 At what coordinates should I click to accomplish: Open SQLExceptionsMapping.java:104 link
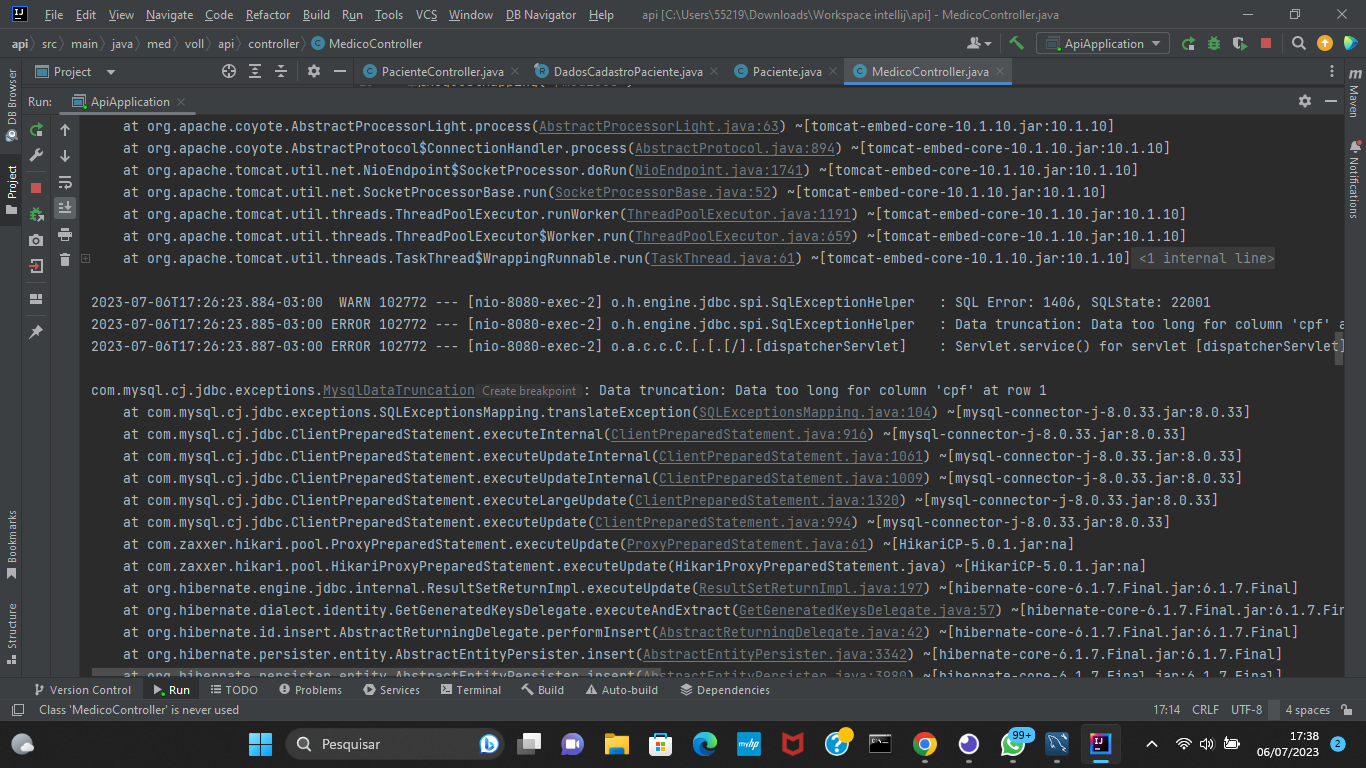[x=817, y=412]
